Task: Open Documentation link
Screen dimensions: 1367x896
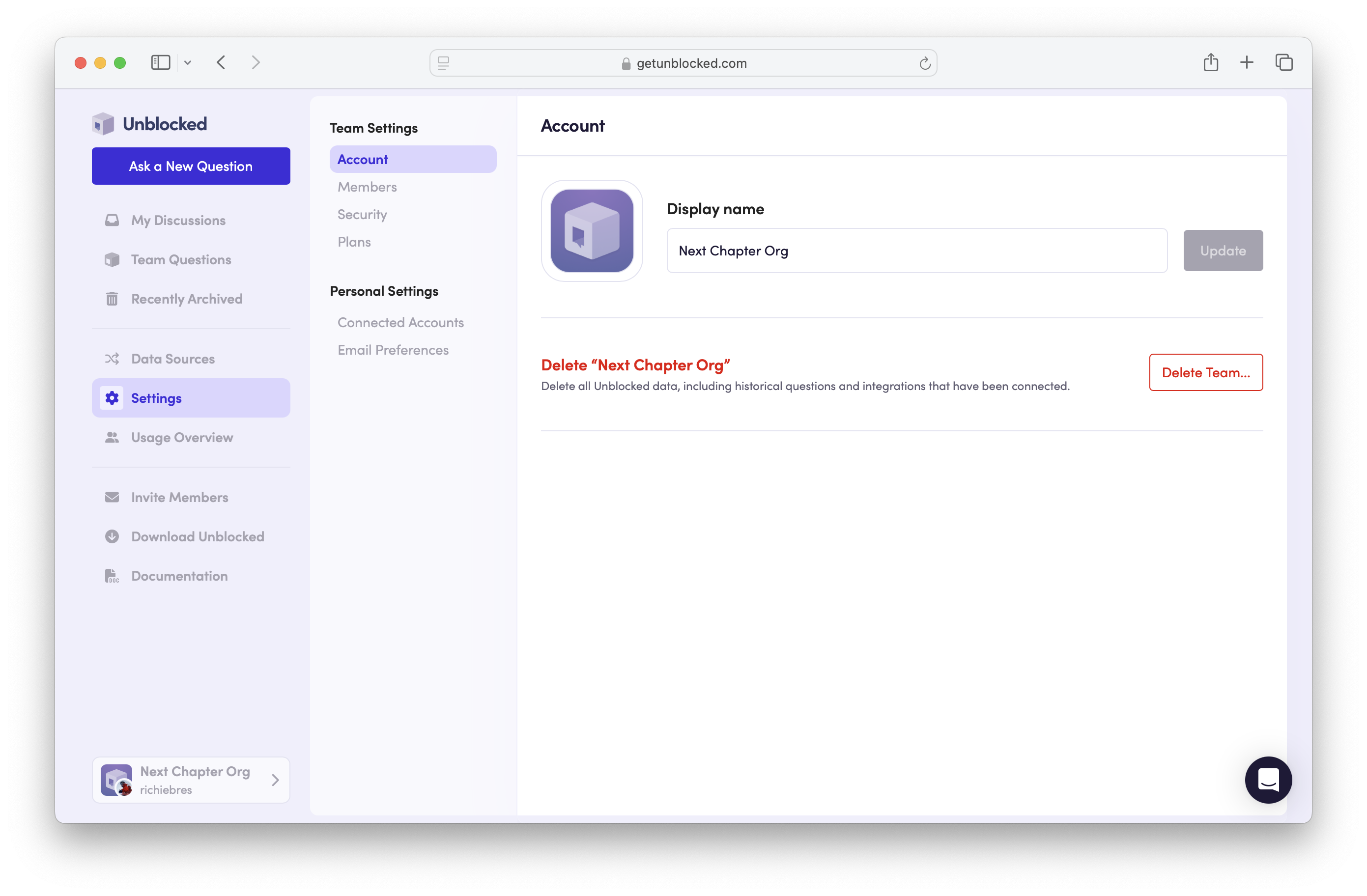Action: (191, 576)
